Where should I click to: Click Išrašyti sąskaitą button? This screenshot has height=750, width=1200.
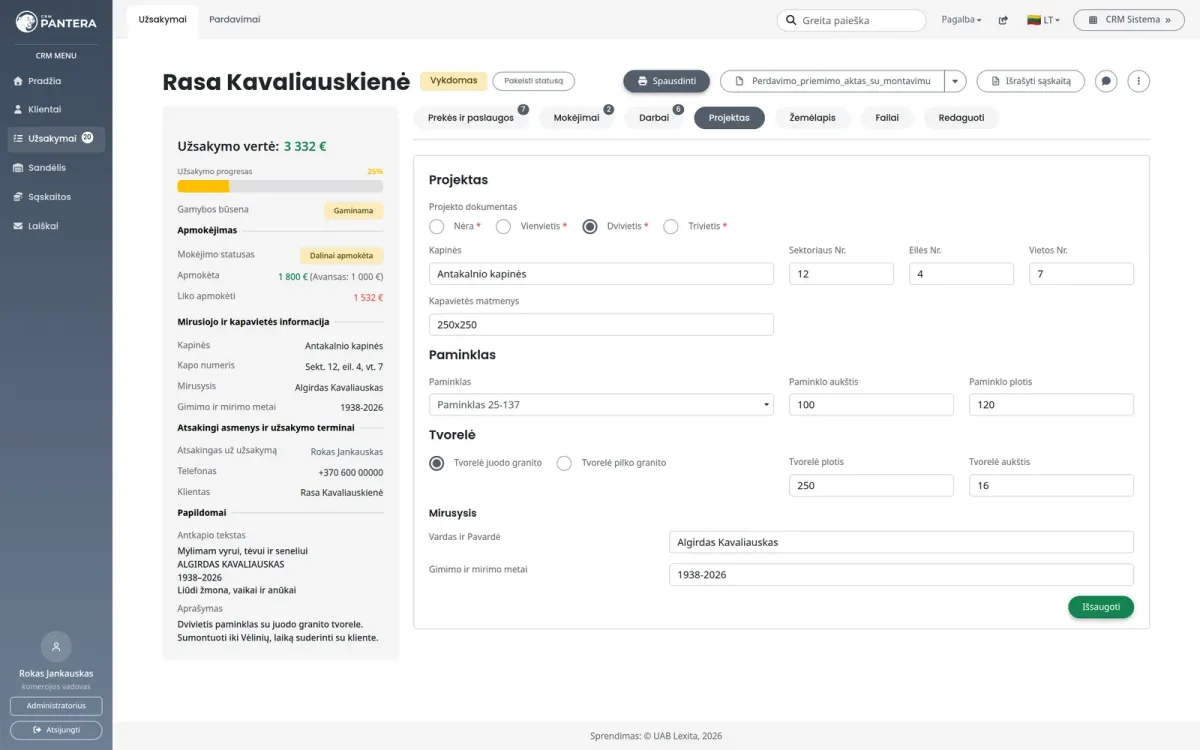[x=1031, y=81]
